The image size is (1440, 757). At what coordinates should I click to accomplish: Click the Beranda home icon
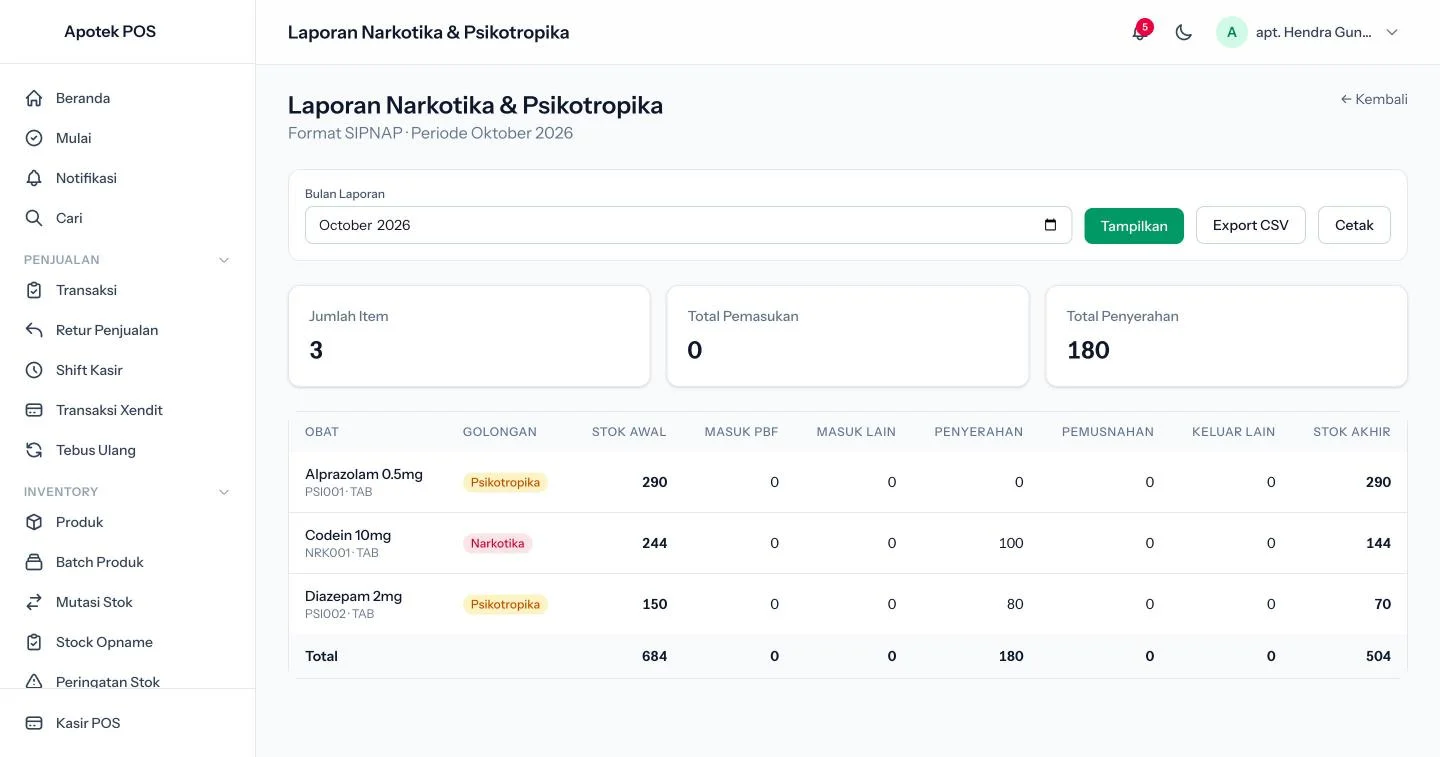click(34, 98)
